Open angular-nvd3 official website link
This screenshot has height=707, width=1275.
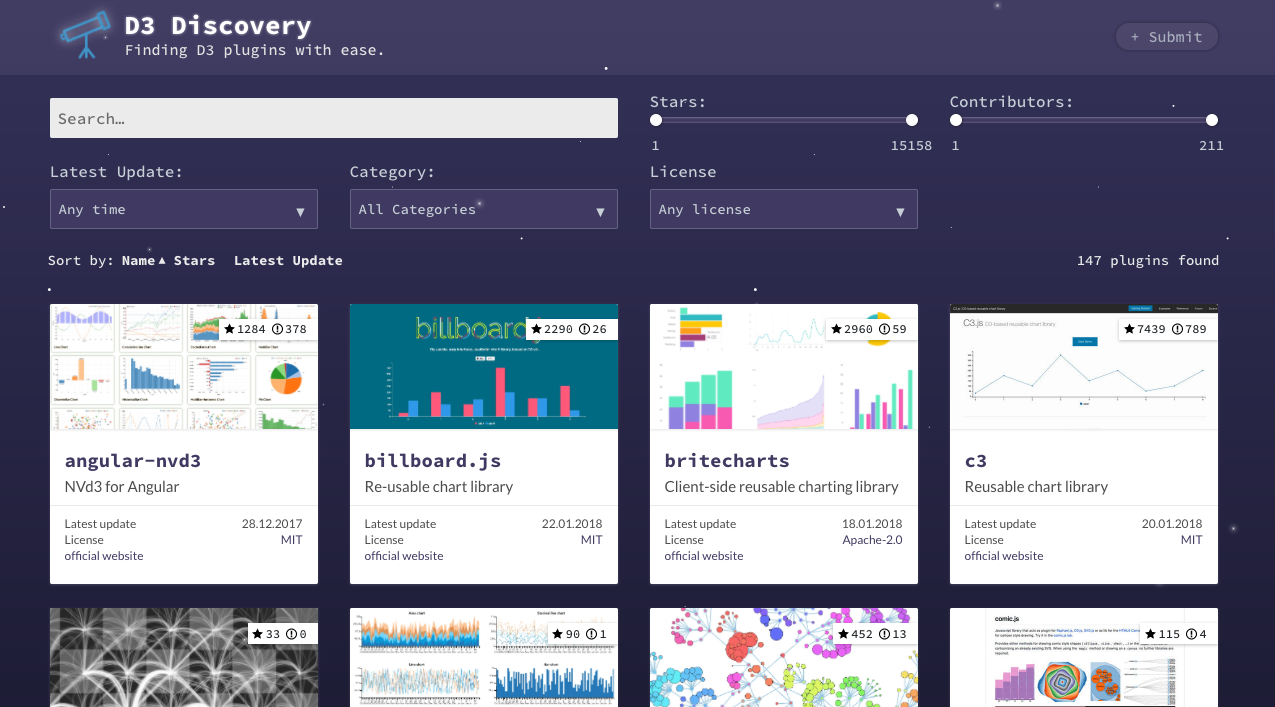(x=104, y=556)
